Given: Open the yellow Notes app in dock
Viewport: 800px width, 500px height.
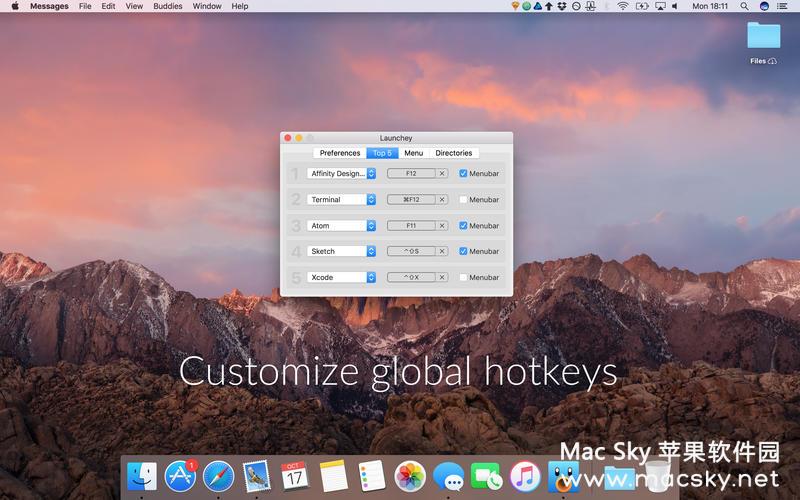Looking at the screenshot, I should pyautogui.click(x=334, y=477).
